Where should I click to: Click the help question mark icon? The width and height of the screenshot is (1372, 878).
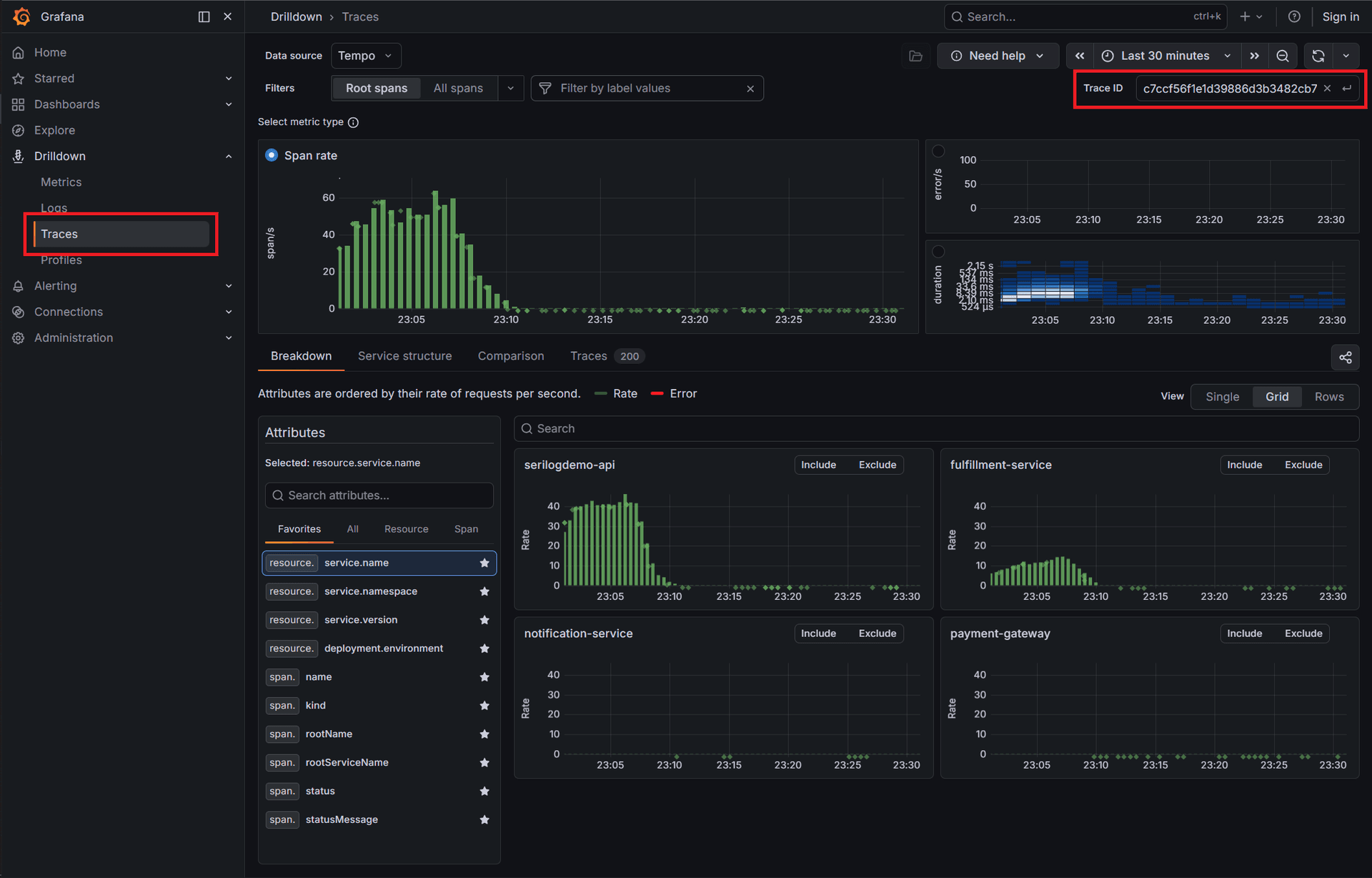[1294, 16]
